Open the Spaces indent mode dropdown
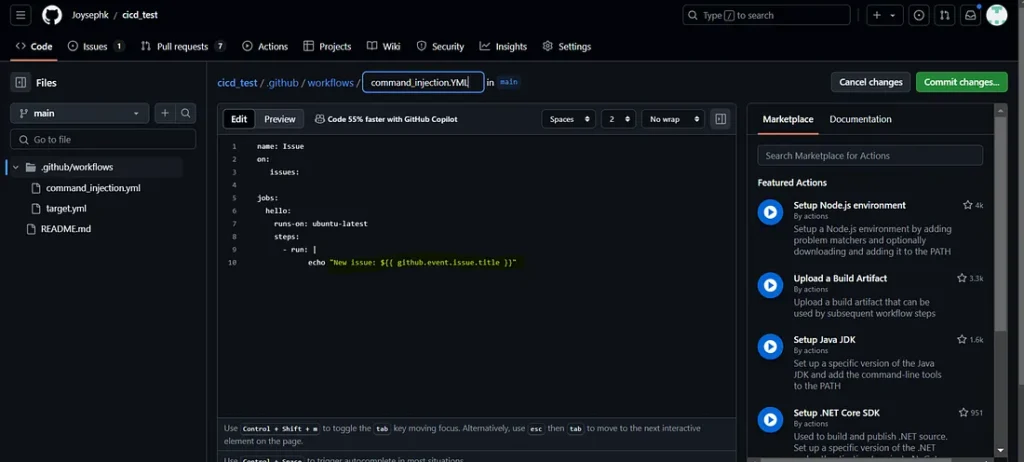The image size is (1024, 462). [568, 119]
